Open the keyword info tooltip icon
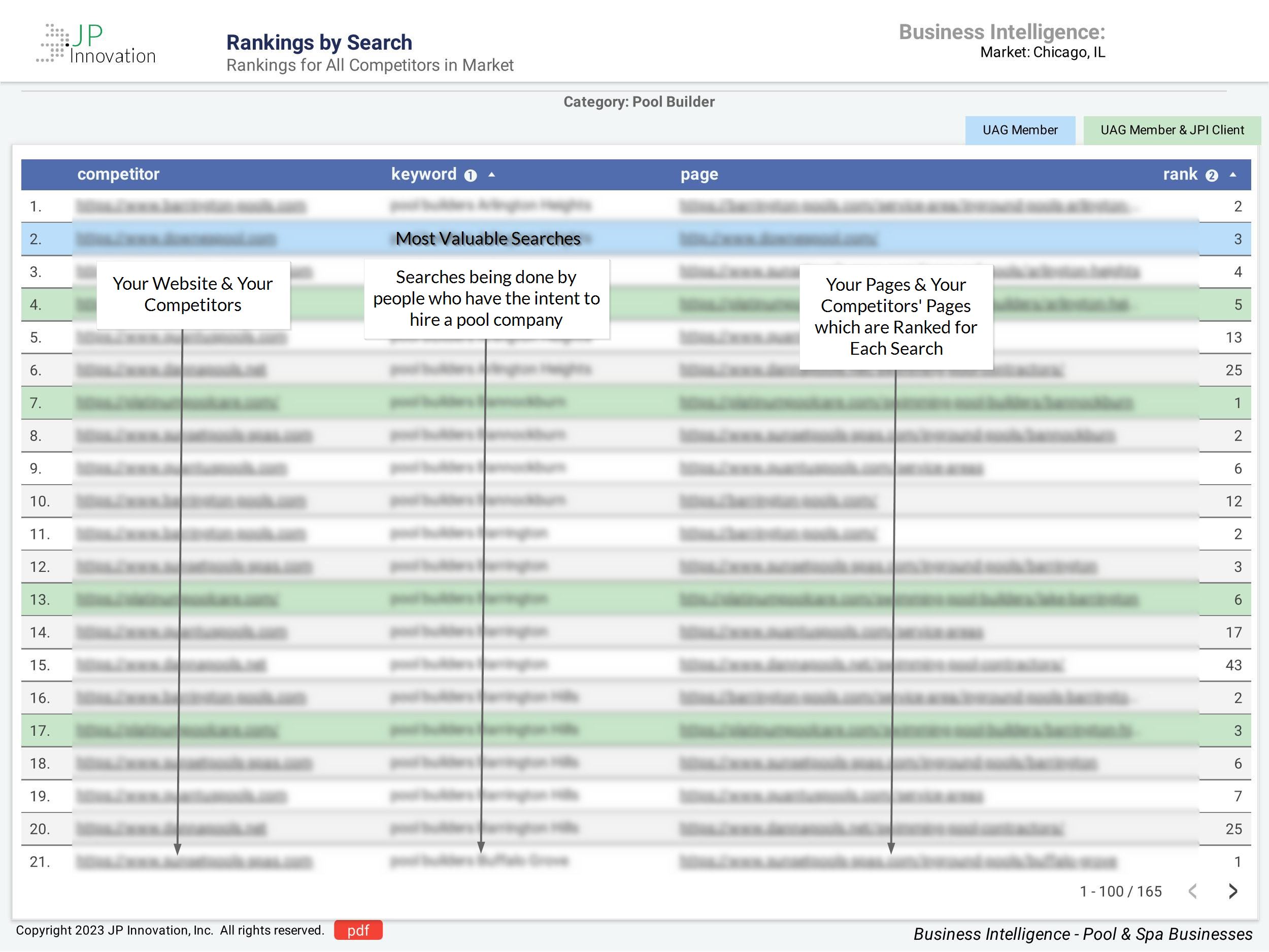1269x952 pixels. [471, 176]
